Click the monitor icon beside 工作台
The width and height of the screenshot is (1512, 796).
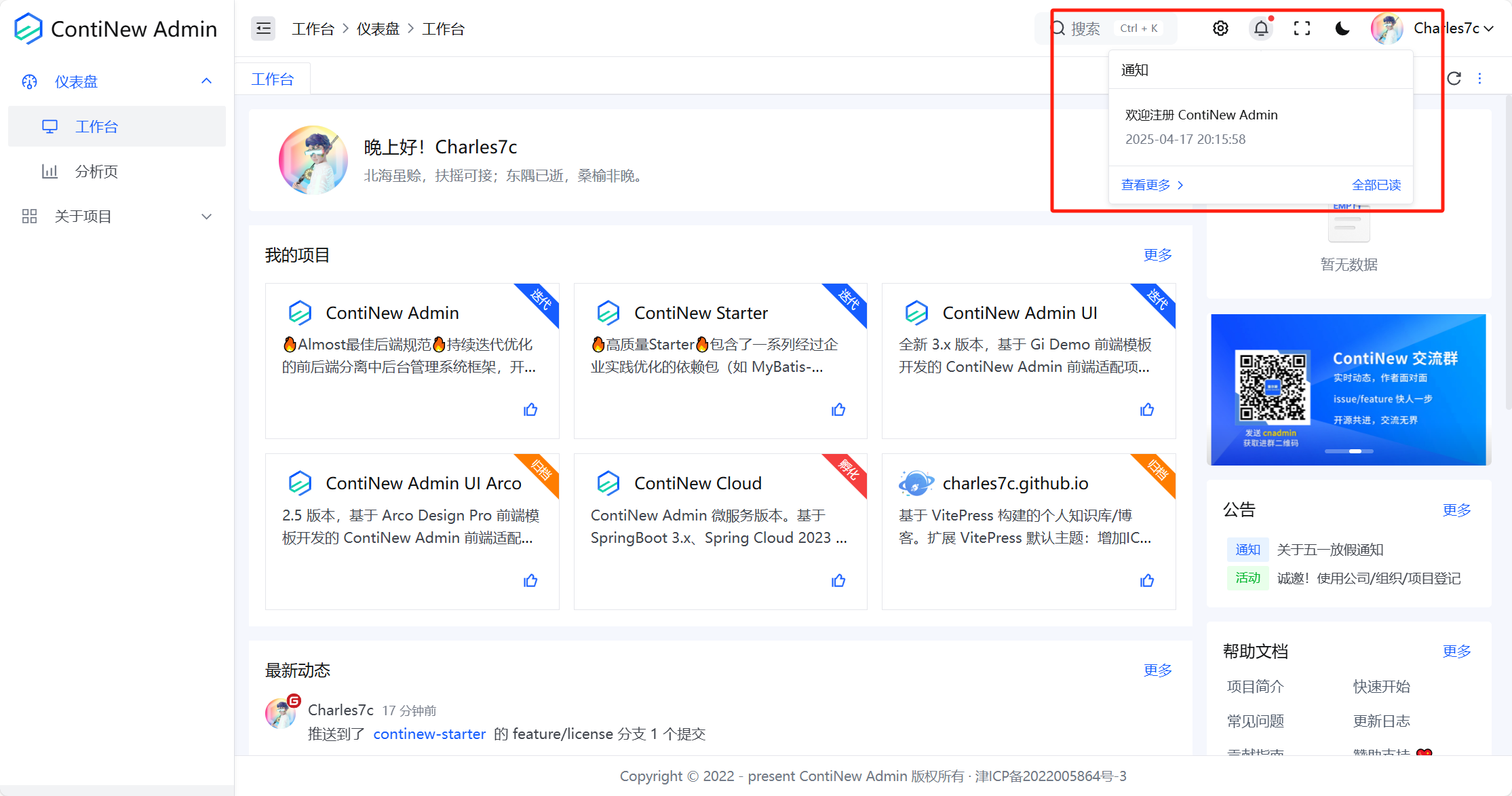(x=50, y=126)
